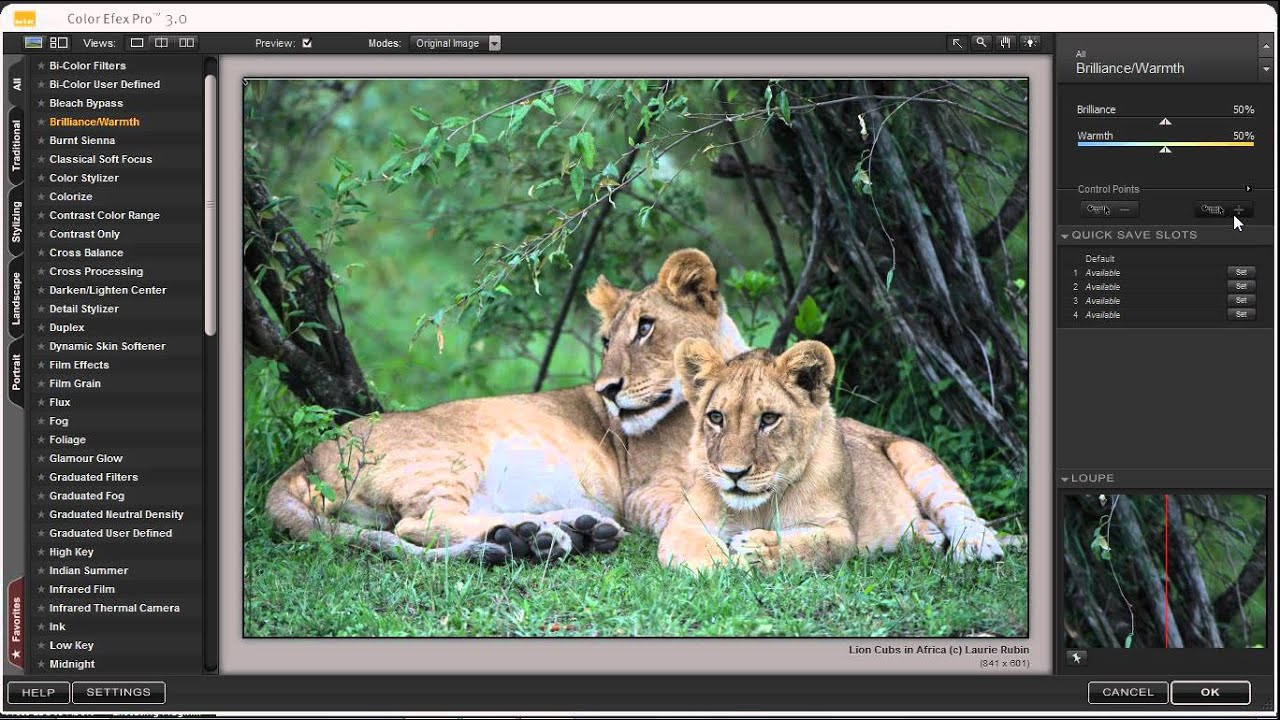Set quick save slot 2
The width and height of the screenshot is (1280, 720).
(1241, 287)
